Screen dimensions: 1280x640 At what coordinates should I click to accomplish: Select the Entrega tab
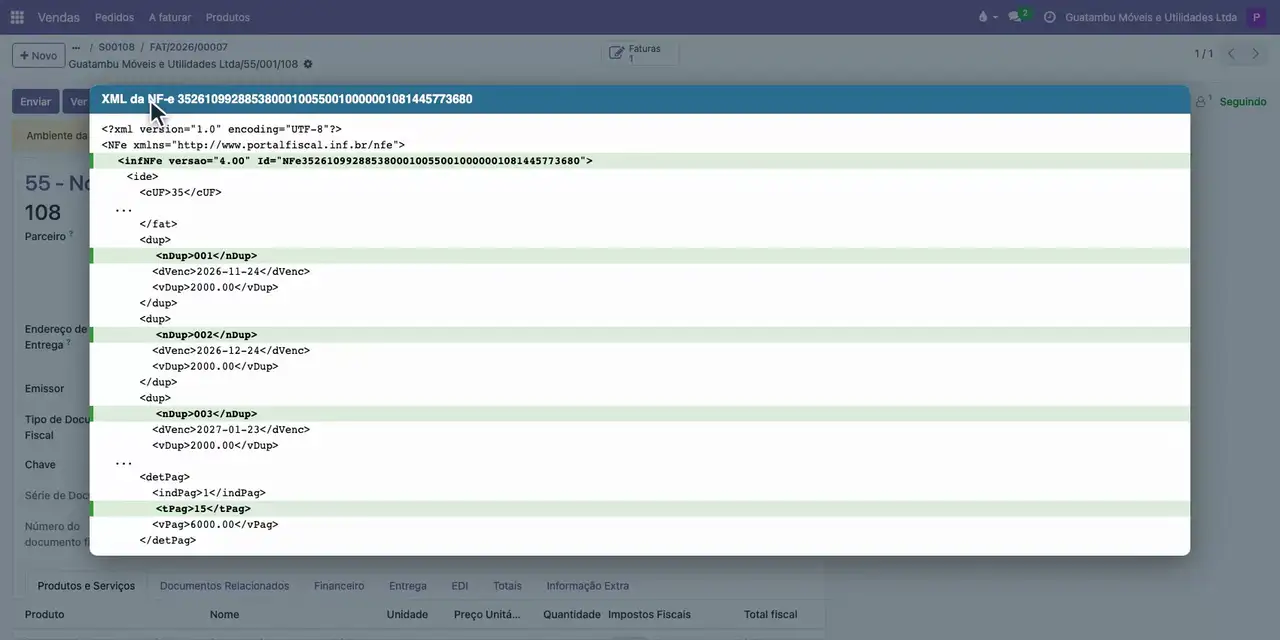(408, 586)
